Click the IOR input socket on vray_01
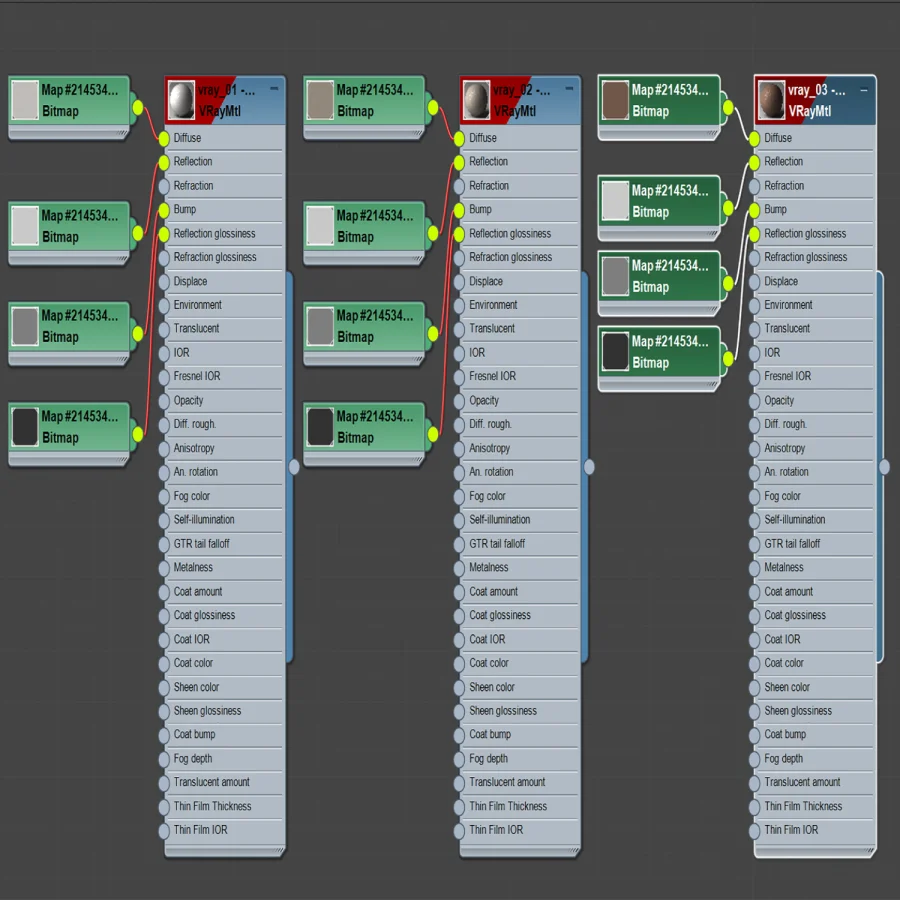 [x=164, y=353]
